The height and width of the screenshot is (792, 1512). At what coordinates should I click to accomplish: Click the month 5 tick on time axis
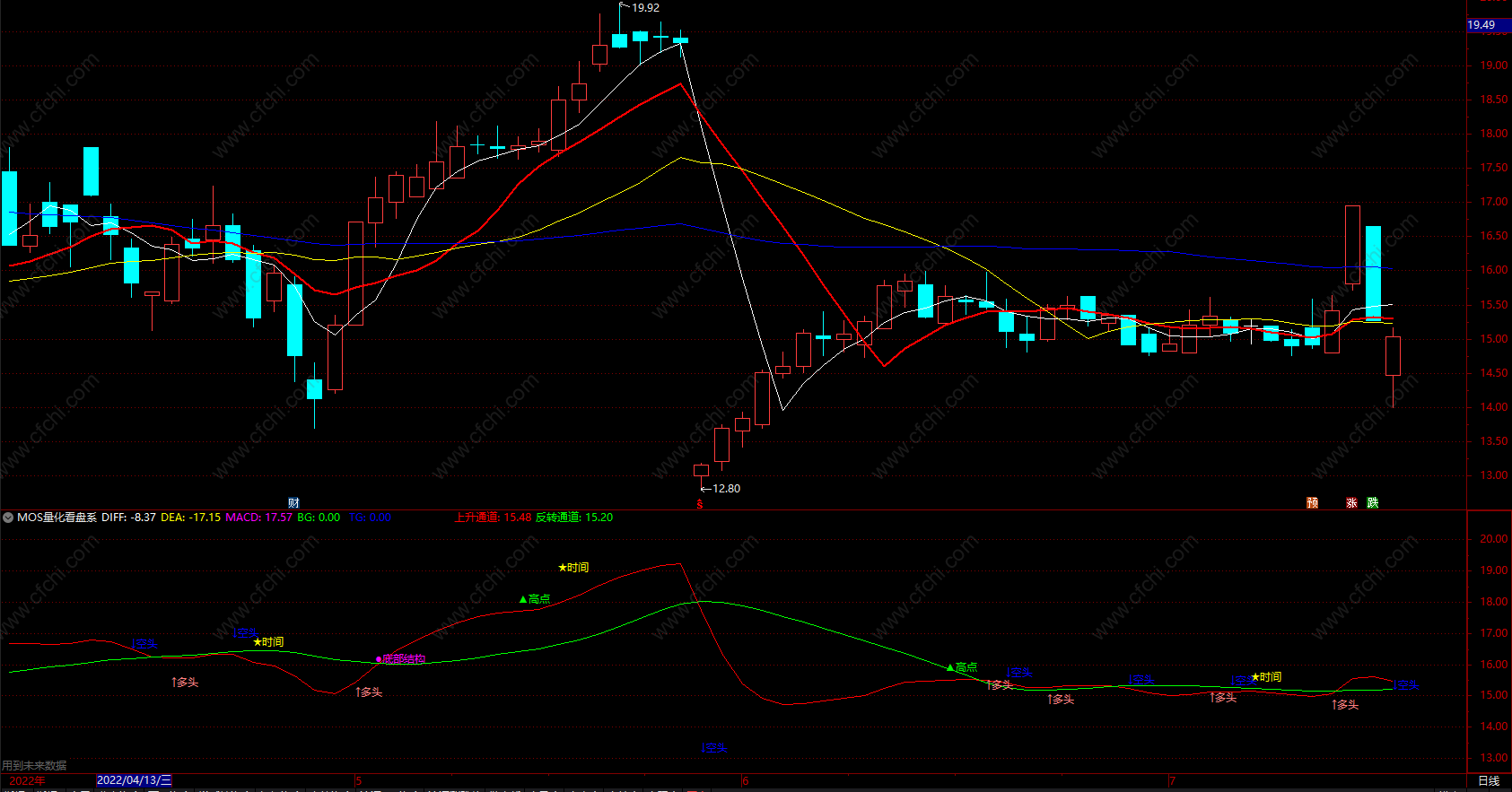358,781
